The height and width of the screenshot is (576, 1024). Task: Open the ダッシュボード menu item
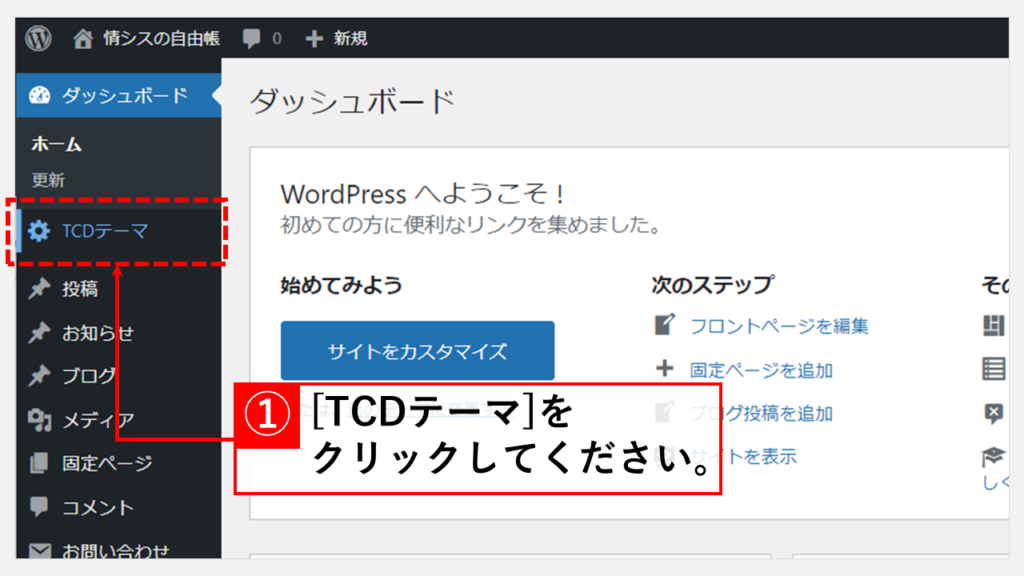point(124,96)
